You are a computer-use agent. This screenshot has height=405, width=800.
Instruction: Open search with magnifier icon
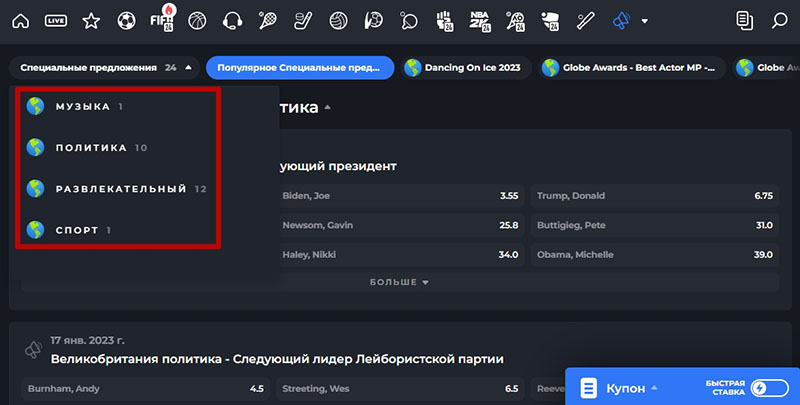779,21
